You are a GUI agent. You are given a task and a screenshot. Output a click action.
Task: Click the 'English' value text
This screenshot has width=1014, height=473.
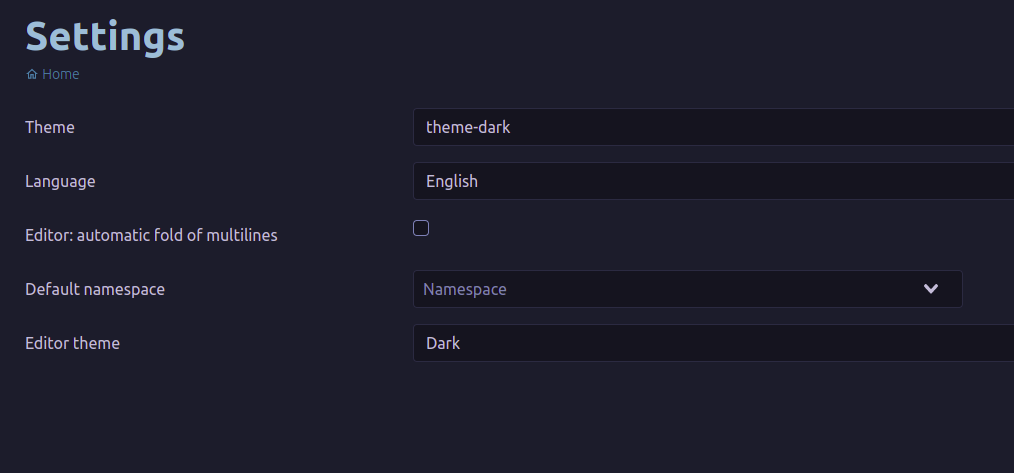452,182
